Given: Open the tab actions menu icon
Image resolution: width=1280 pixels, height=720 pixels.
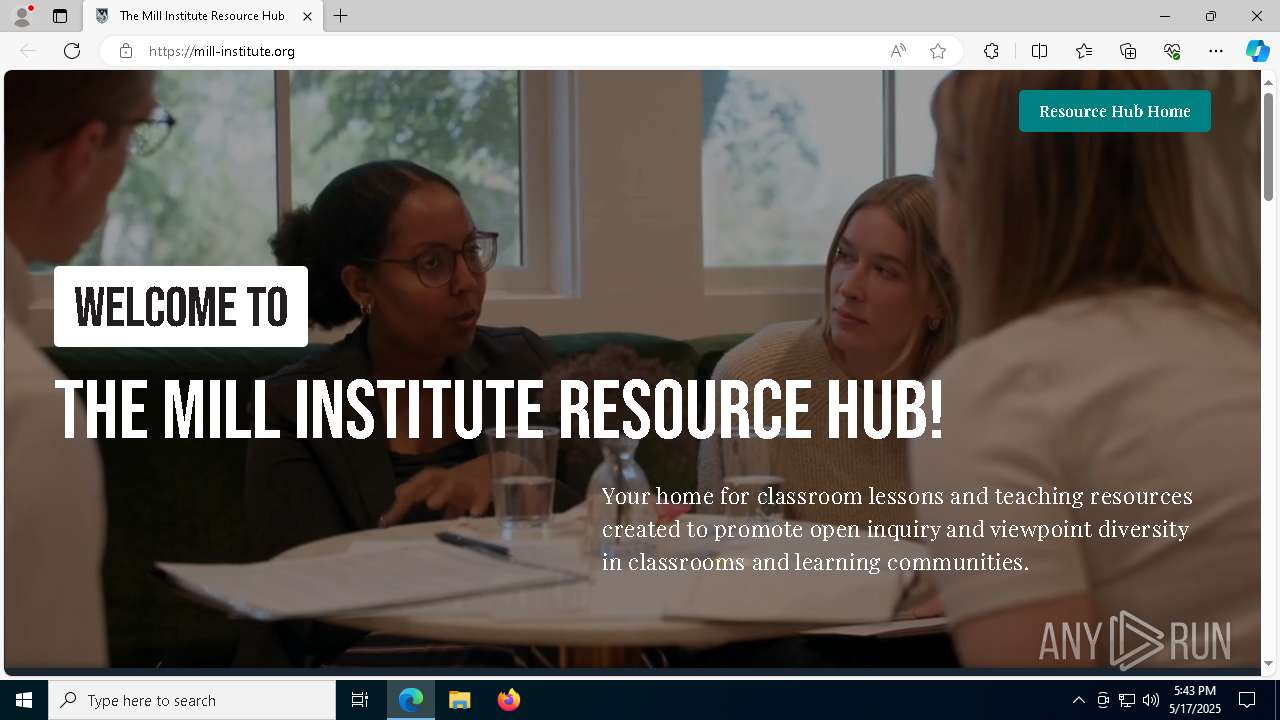Looking at the screenshot, I should pyautogui.click(x=60, y=16).
